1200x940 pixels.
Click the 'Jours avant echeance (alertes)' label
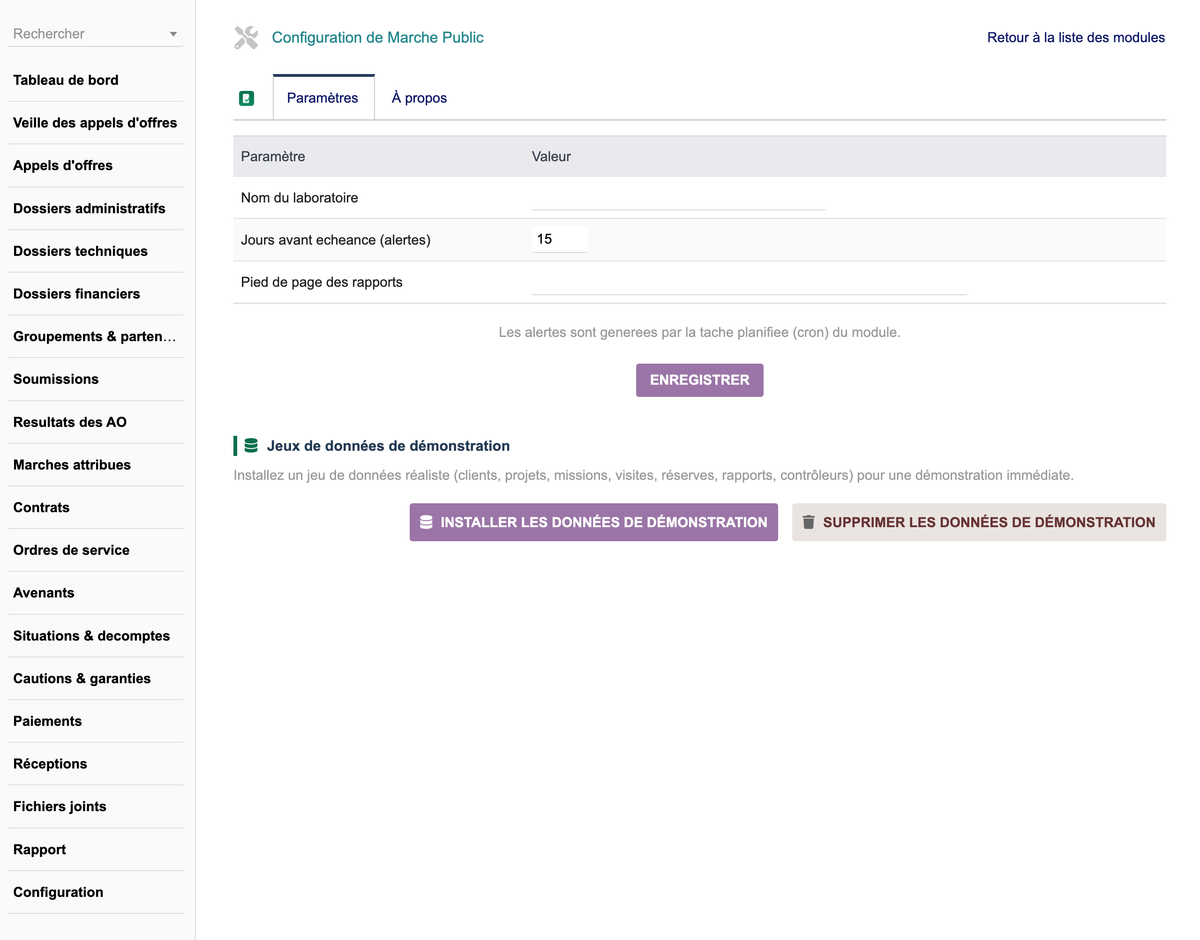coord(336,240)
